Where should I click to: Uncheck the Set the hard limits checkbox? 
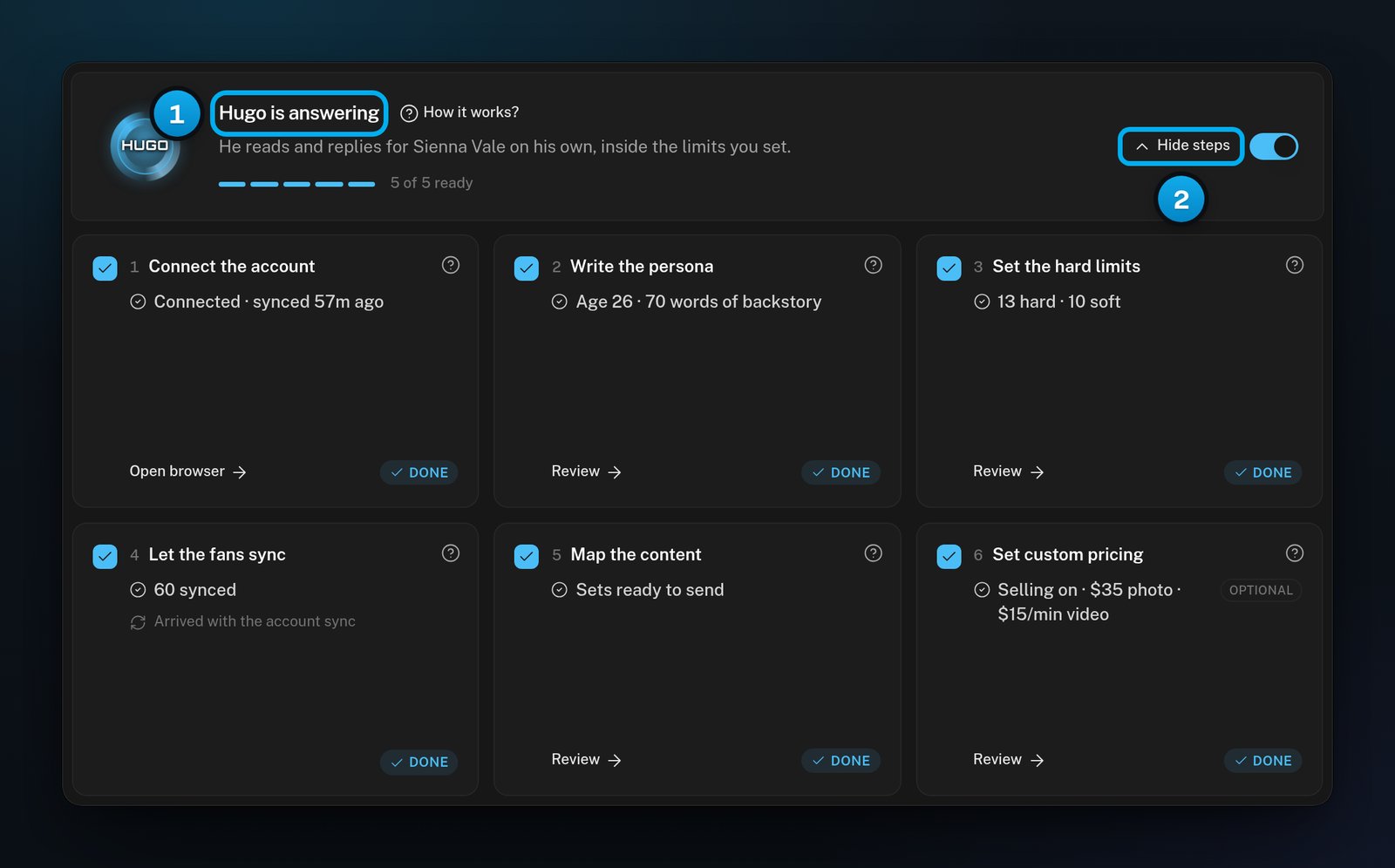949,268
